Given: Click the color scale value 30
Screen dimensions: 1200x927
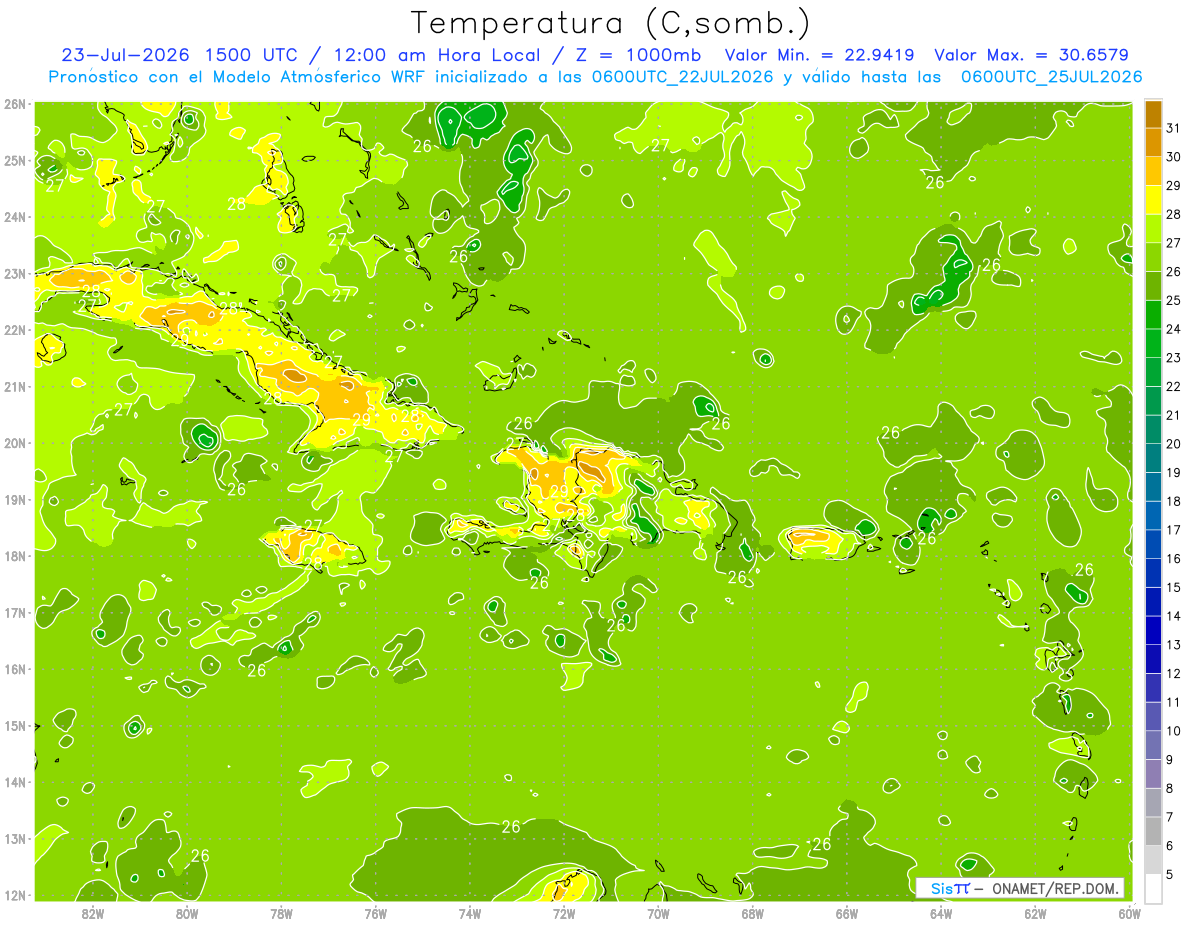Looking at the screenshot, I should 1173,157.
